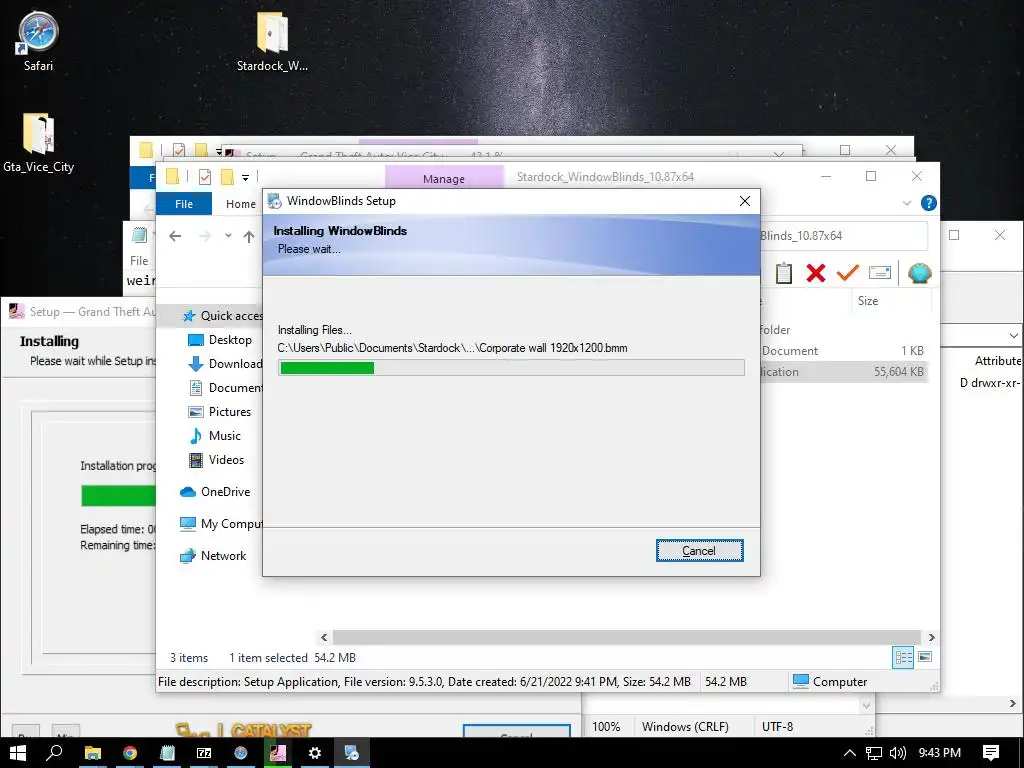Sort files by Size column
This screenshot has width=1024, height=768.
(868, 300)
